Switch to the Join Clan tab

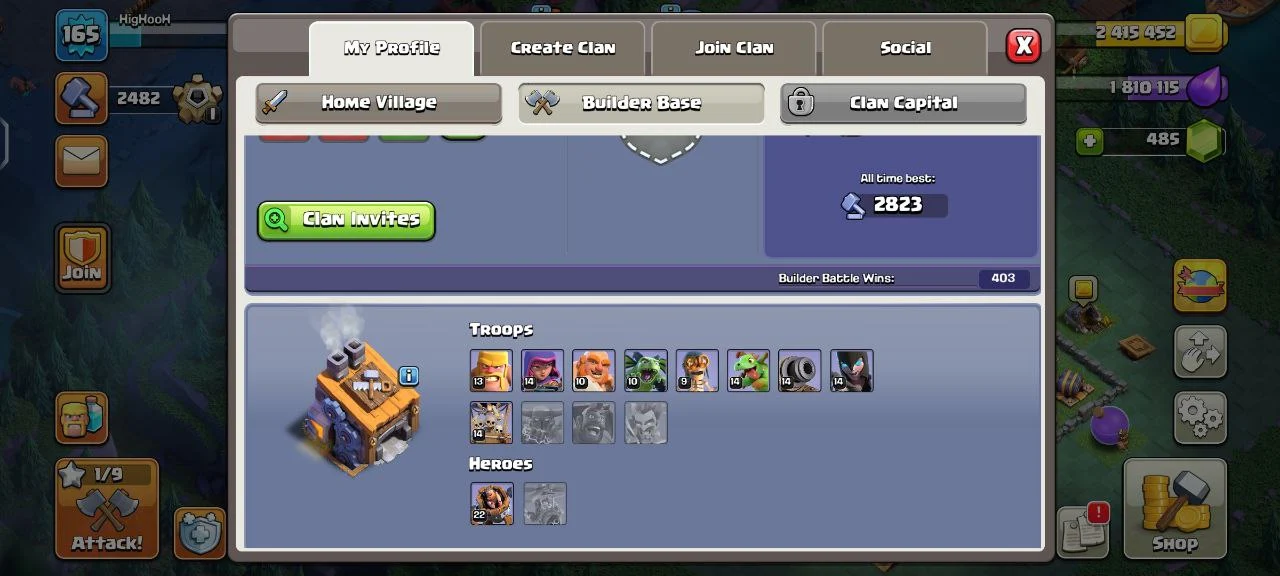tap(734, 48)
